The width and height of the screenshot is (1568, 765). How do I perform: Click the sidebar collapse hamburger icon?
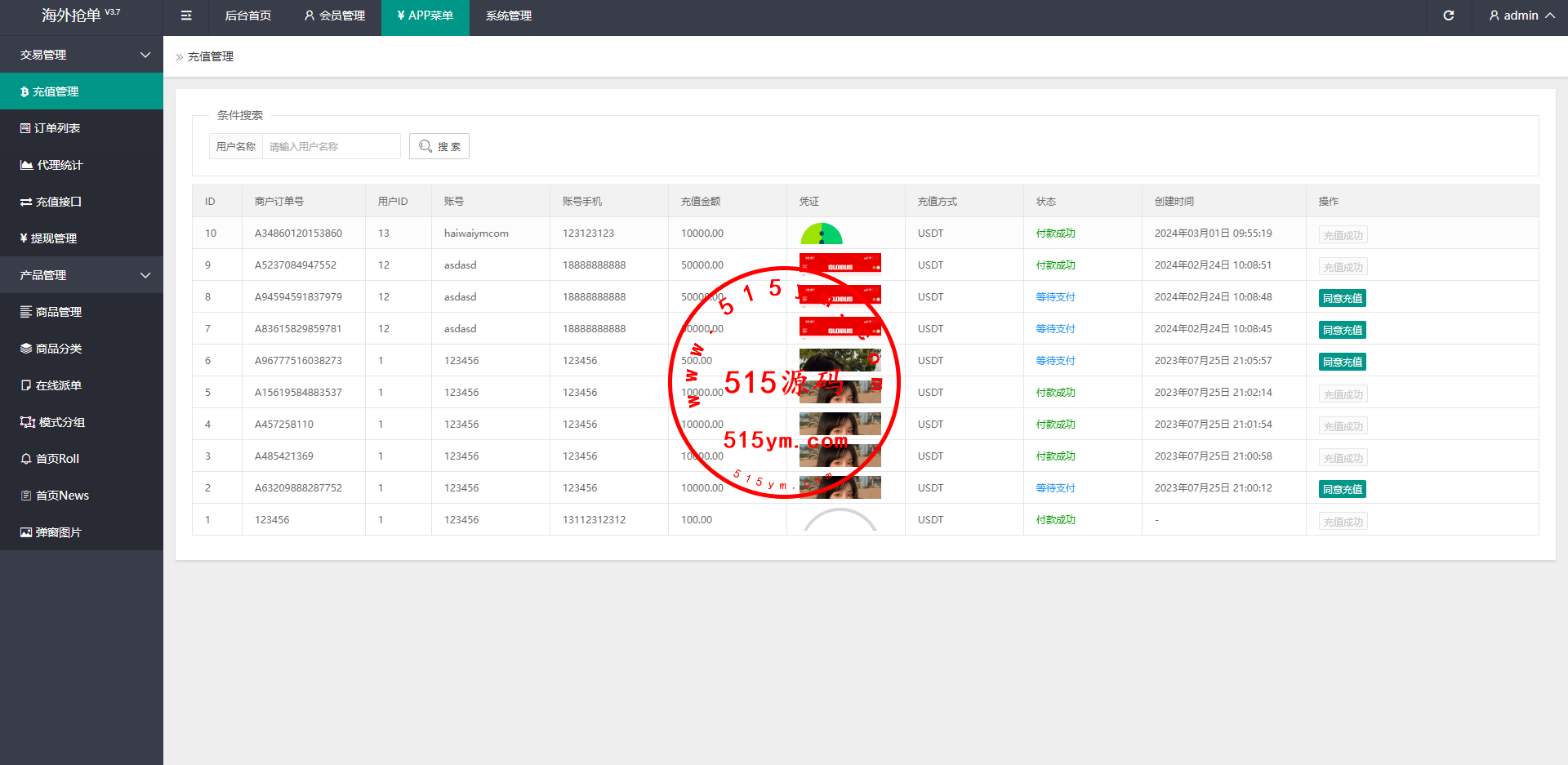(x=186, y=16)
